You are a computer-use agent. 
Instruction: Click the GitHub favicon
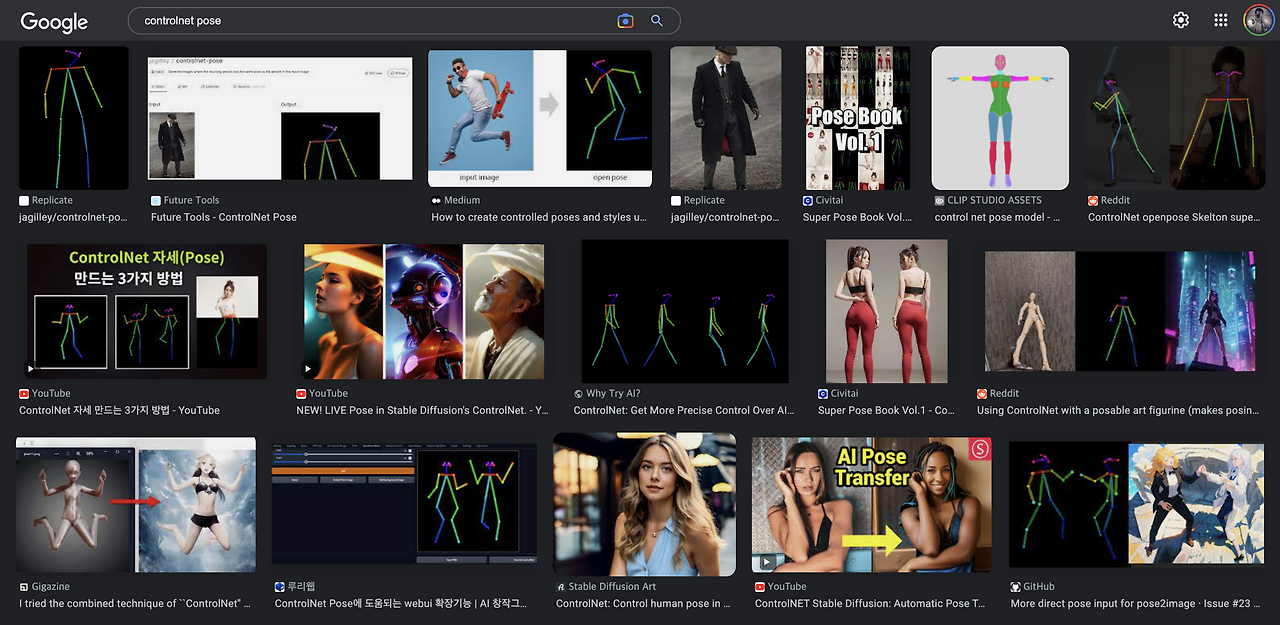tap(1016, 587)
